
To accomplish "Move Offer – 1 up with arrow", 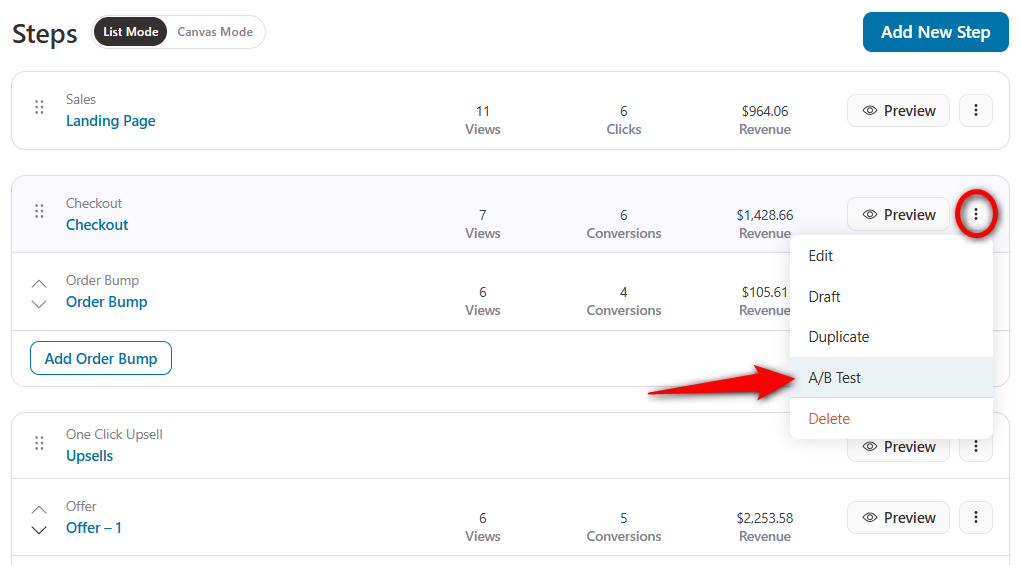I will 39,509.
